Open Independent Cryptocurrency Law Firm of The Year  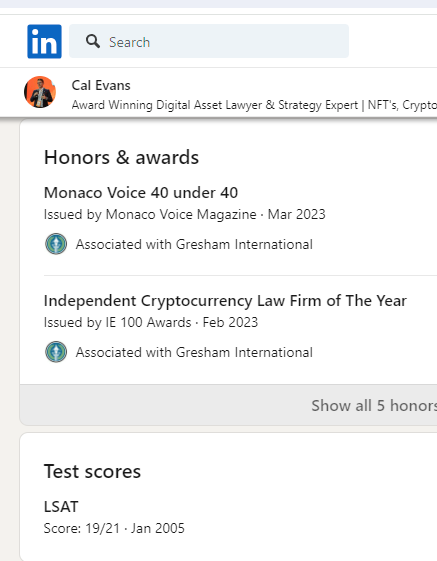tap(225, 301)
